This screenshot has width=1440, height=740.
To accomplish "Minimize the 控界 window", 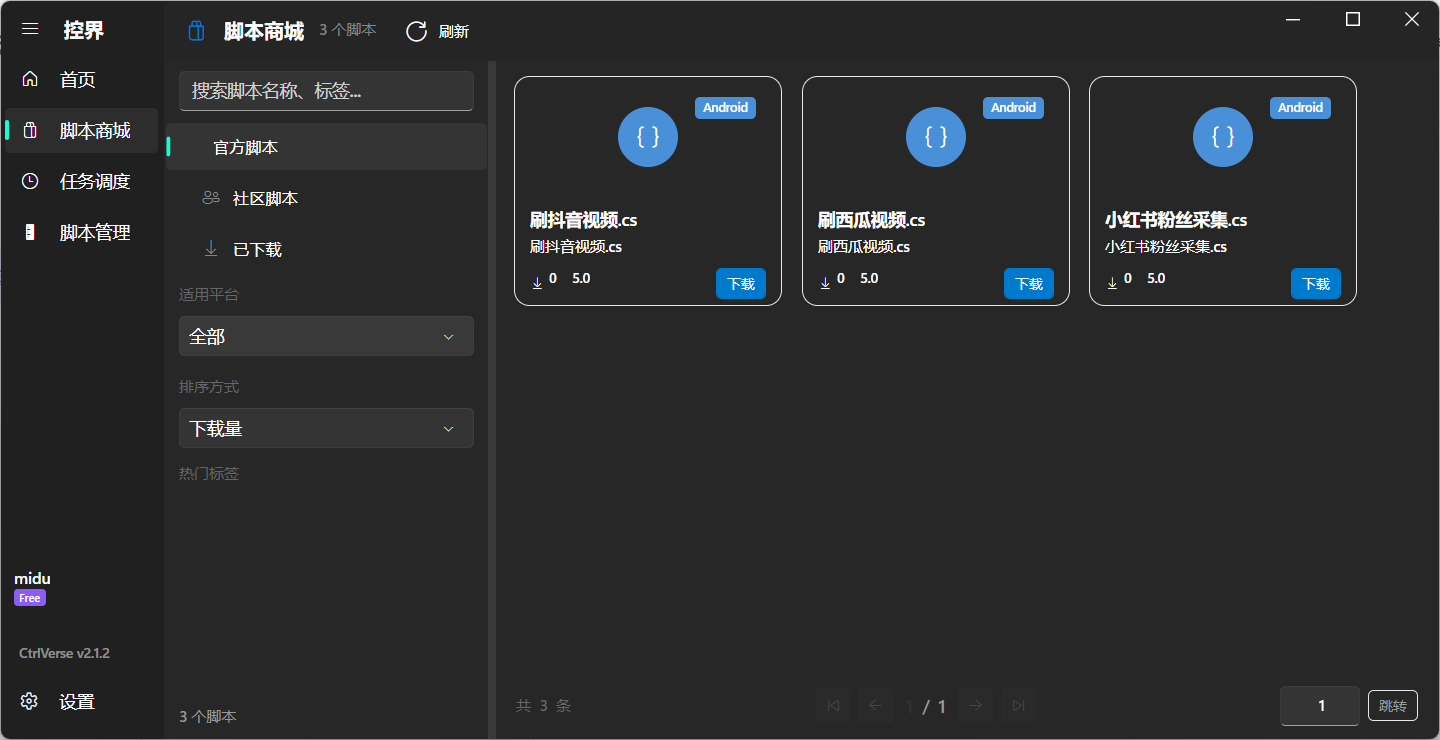I will [x=1294, y=19].
